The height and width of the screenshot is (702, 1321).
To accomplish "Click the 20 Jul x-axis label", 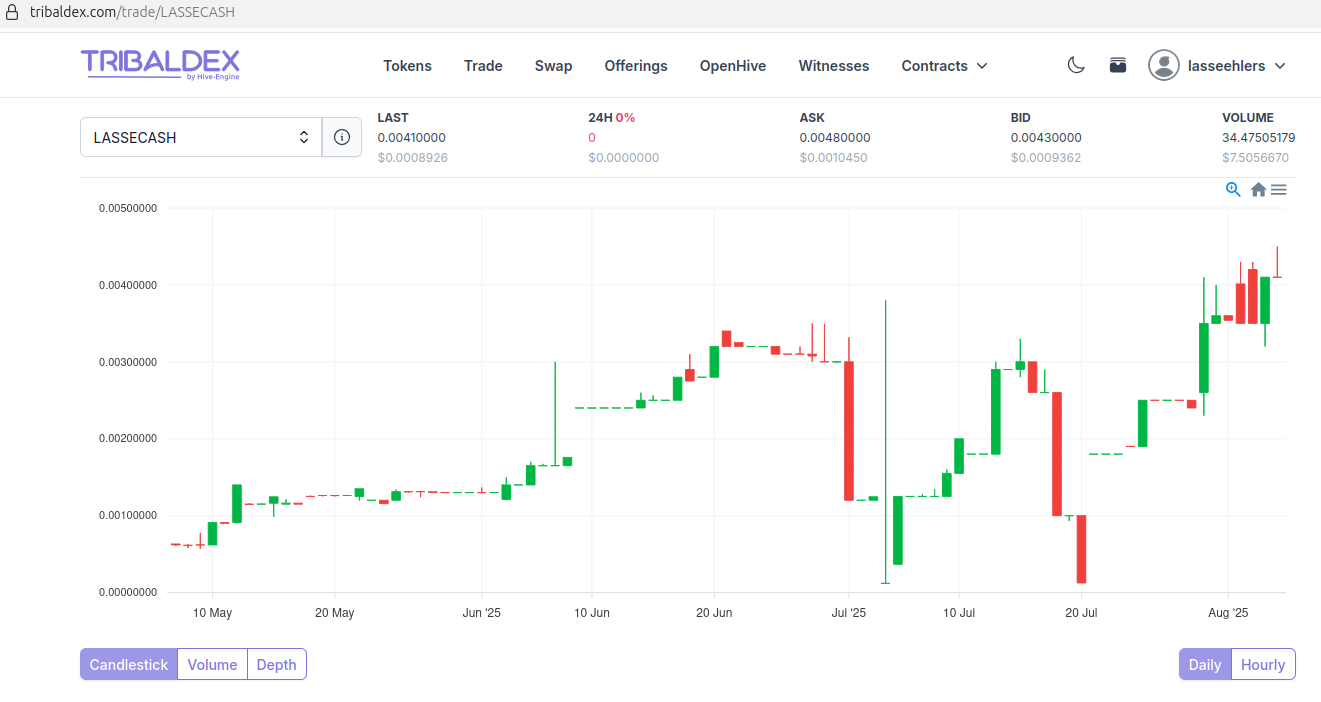I will tap(1081, 613).
